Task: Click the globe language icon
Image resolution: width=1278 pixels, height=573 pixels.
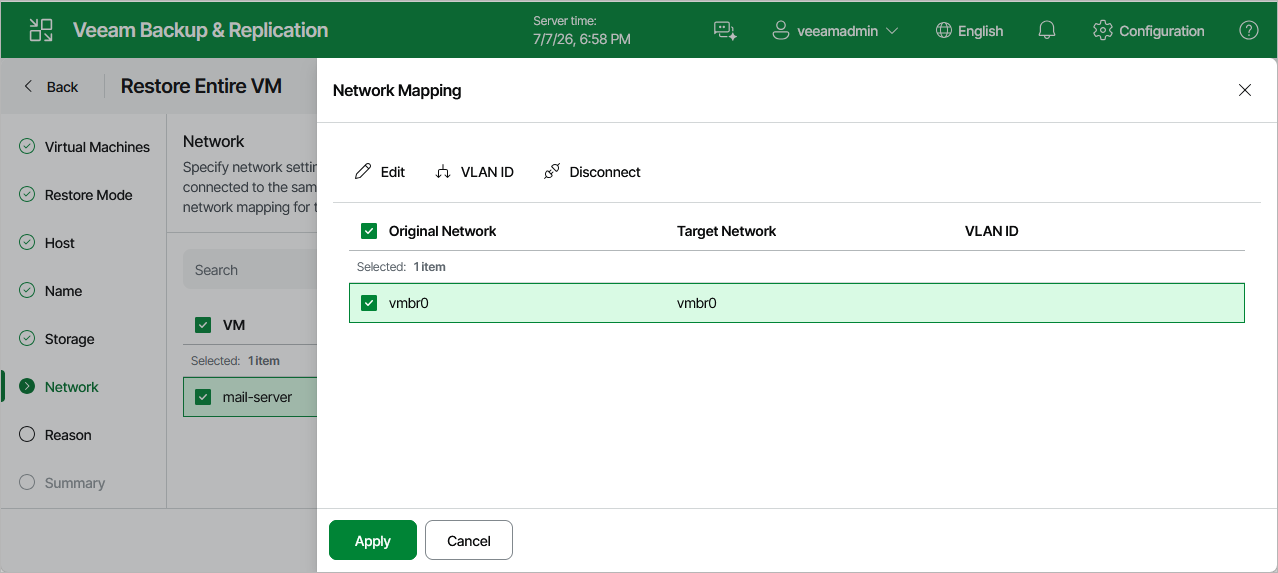Action: point(943,31)
